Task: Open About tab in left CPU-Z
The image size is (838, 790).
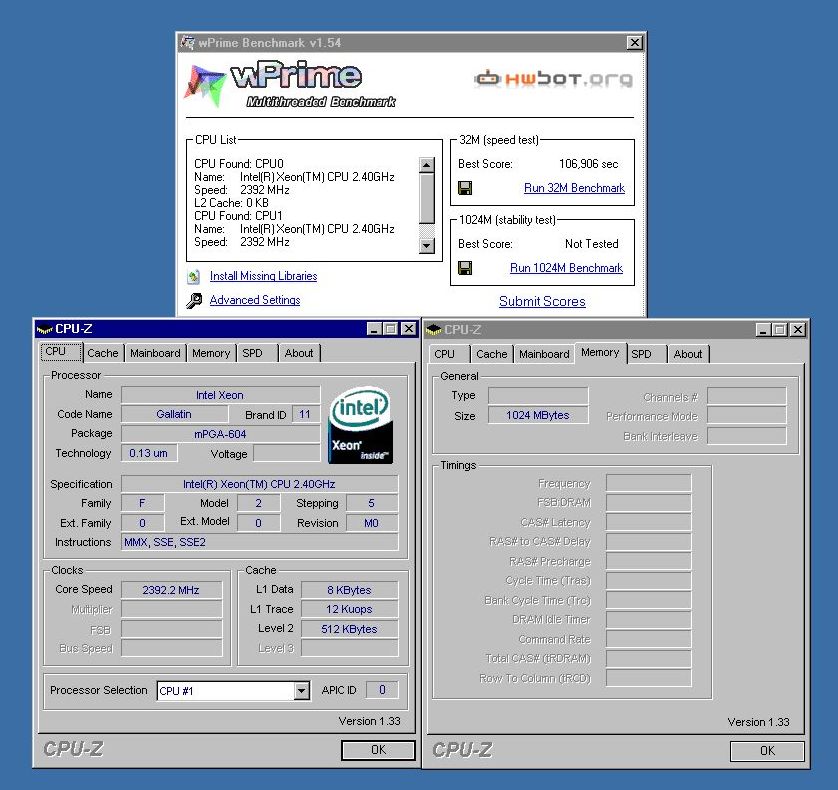Action: tap(299, 353)
